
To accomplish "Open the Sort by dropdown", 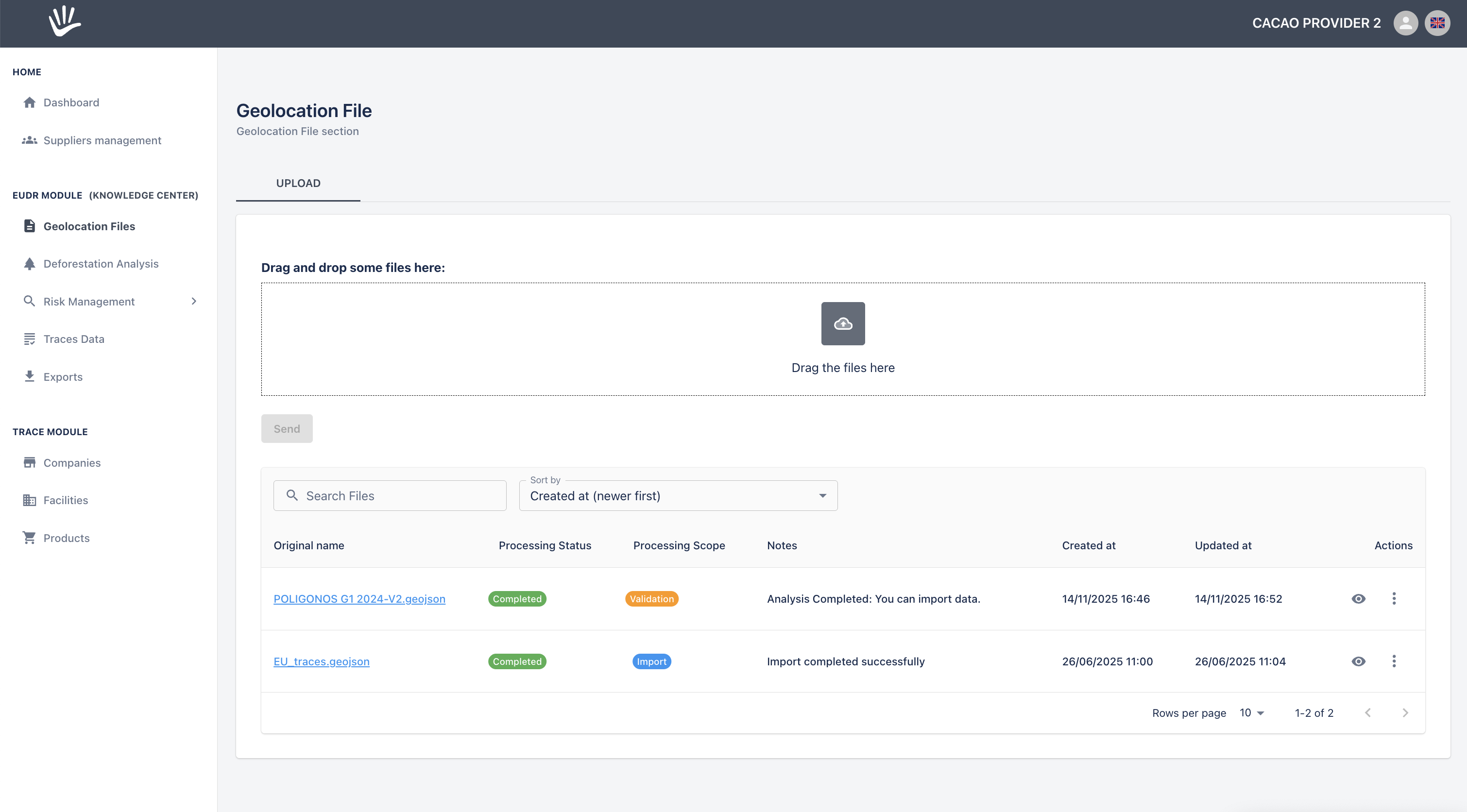I will [x=678, y=495].
